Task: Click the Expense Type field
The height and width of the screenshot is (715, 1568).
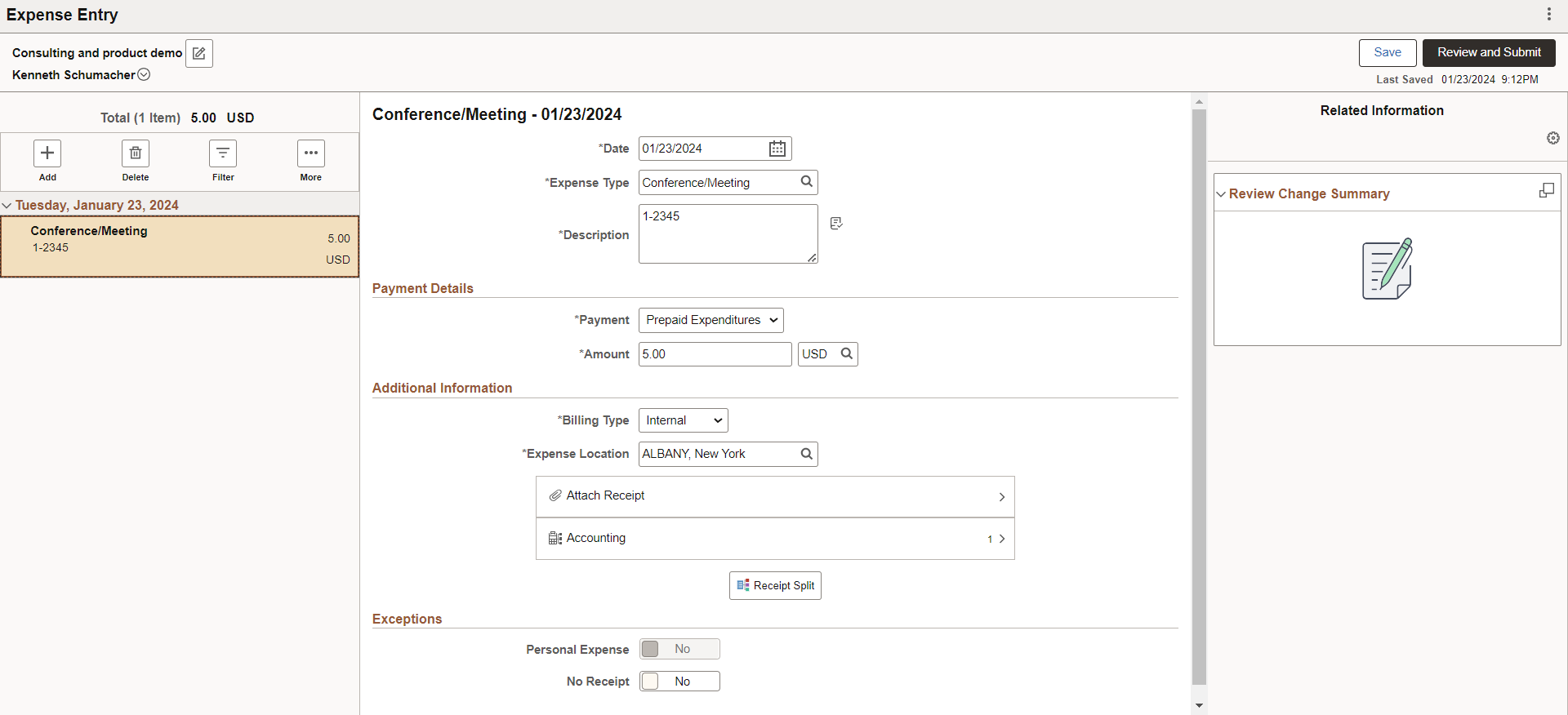Action: tap(718, 183)
